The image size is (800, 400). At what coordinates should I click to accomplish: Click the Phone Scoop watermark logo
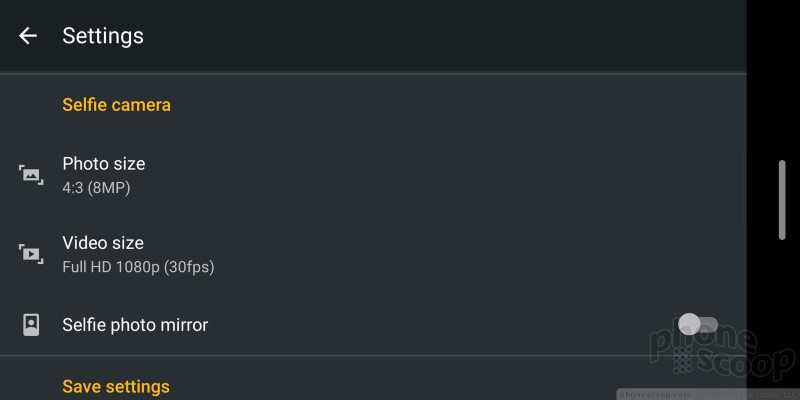coord(722,351)
